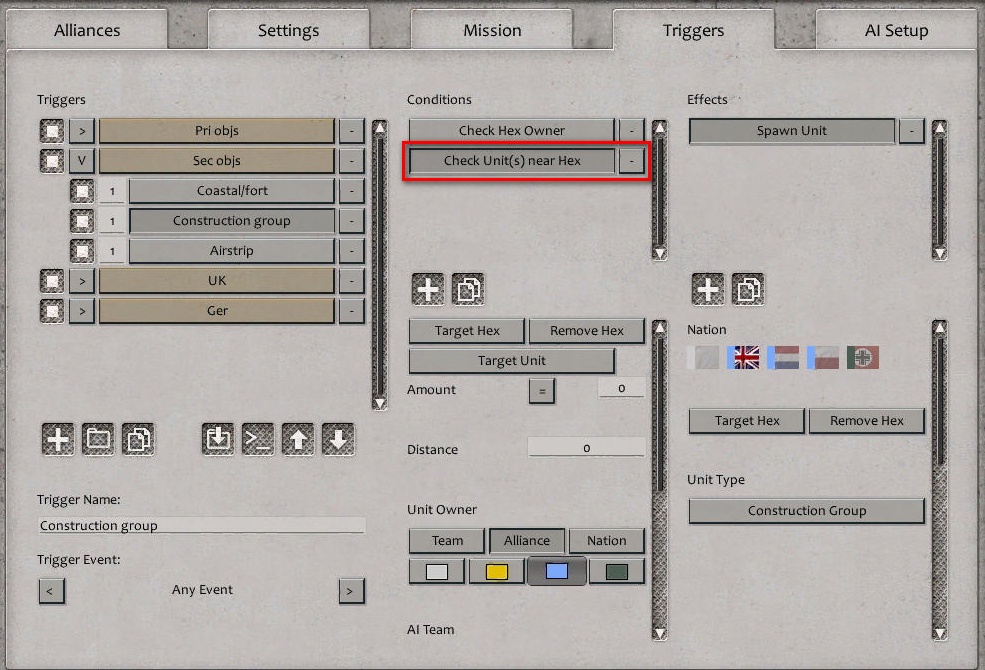
Task: Select the UK flag under Nation
Action: pos(744,357)
